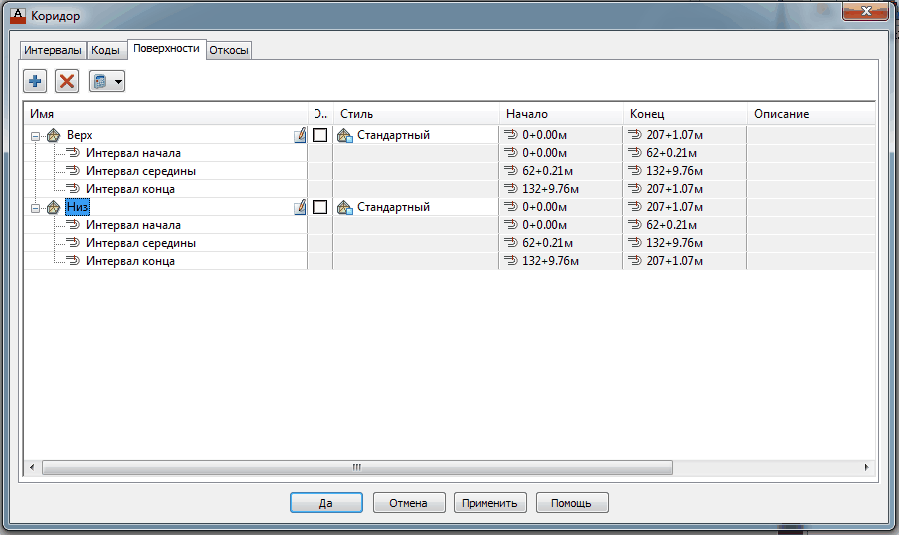Toggle the checkbox in the Низ row

320,207
